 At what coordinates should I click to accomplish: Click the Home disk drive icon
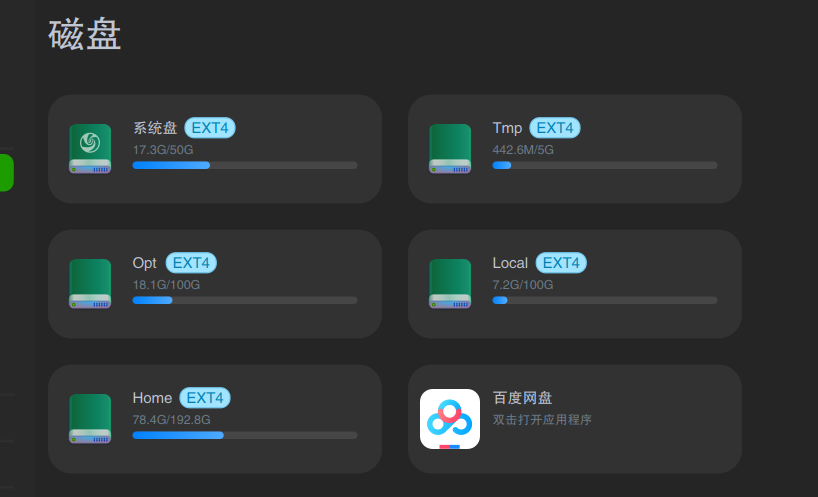pyautogui.click(x=90, y=418)
